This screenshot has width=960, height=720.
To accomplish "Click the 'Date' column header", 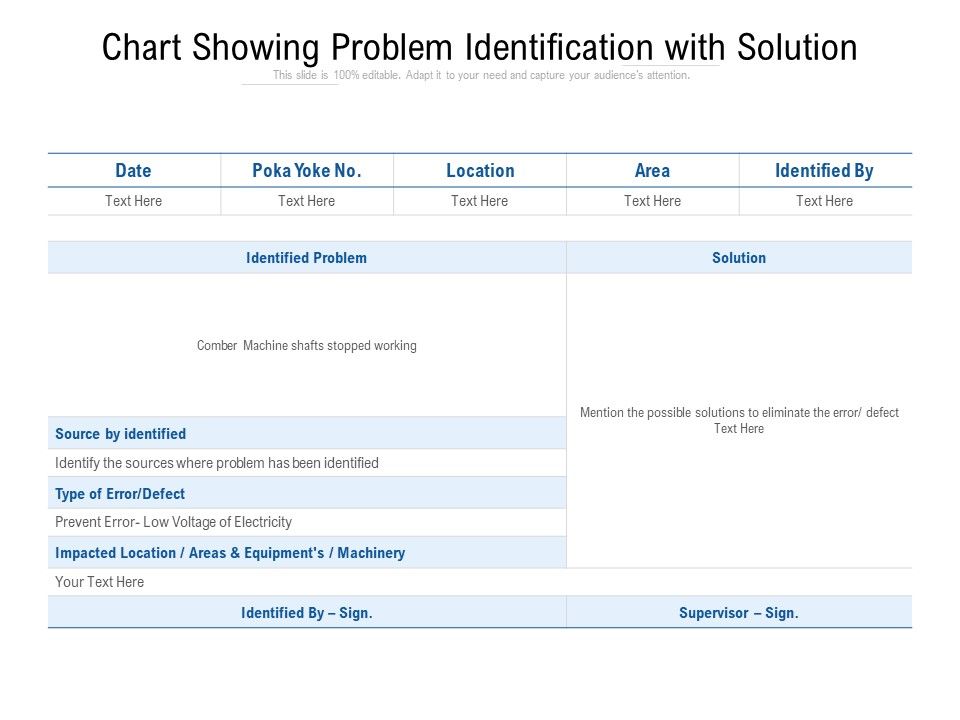I will point(133,170).
